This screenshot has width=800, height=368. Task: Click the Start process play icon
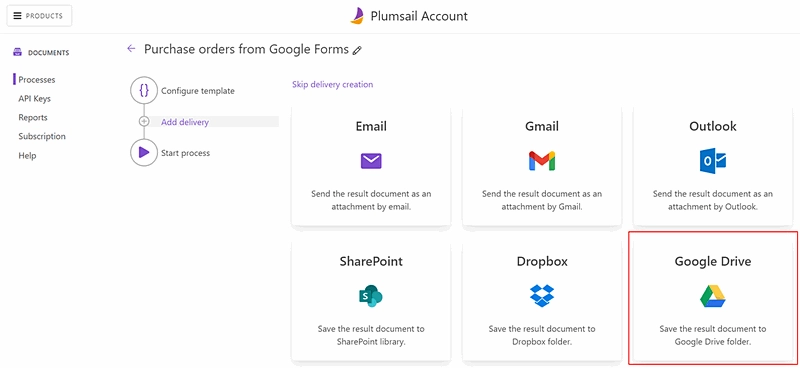pos(144,153)
